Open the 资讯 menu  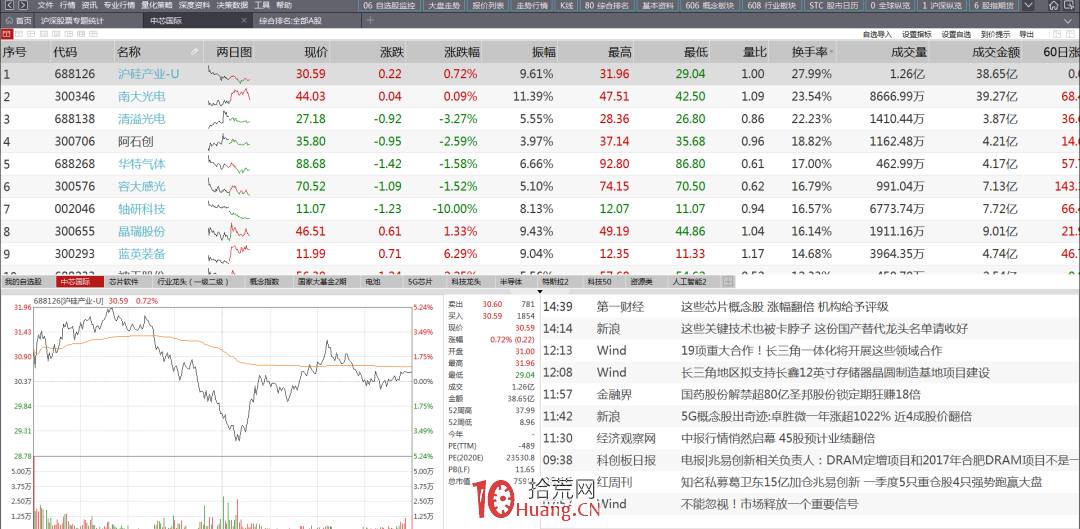point(90,6)
